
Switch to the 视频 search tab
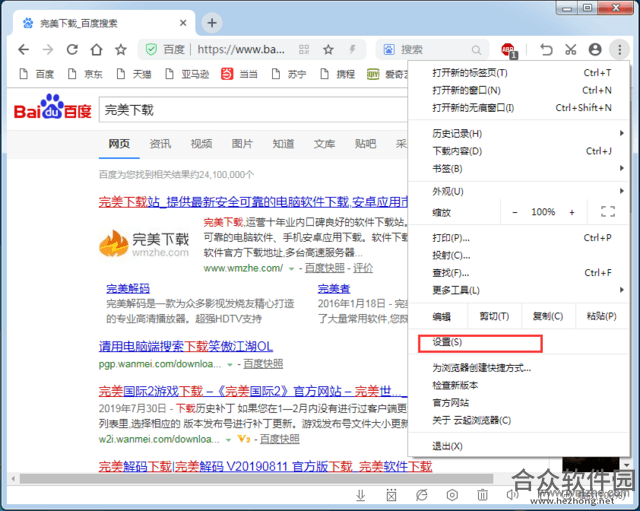pos(201,144)
